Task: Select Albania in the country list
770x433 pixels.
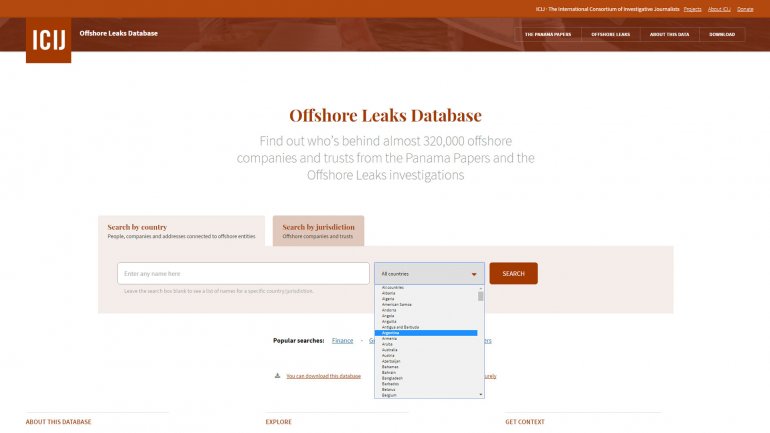Action: pyautogui.click(x=426, y=293)
